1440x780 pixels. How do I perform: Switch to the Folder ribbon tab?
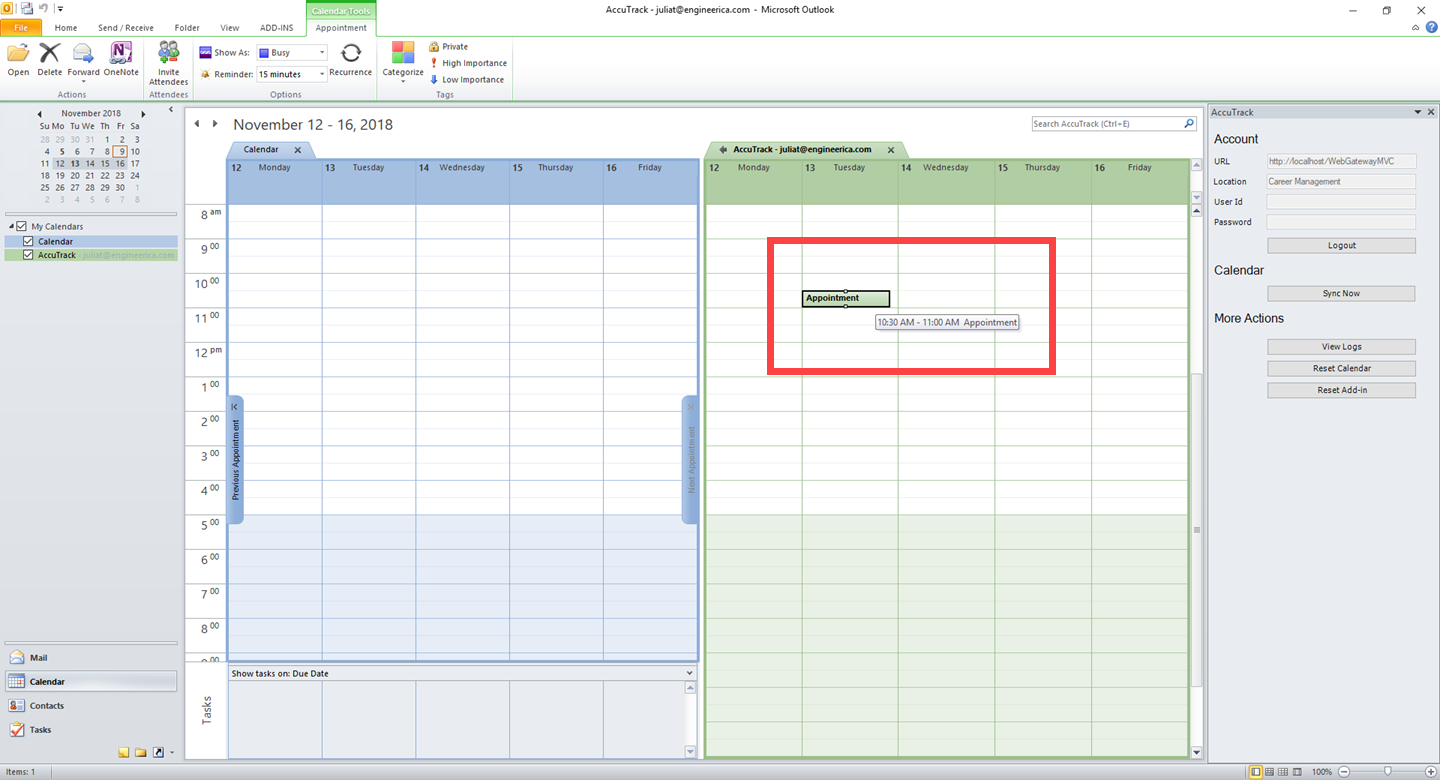coord(187,28)
